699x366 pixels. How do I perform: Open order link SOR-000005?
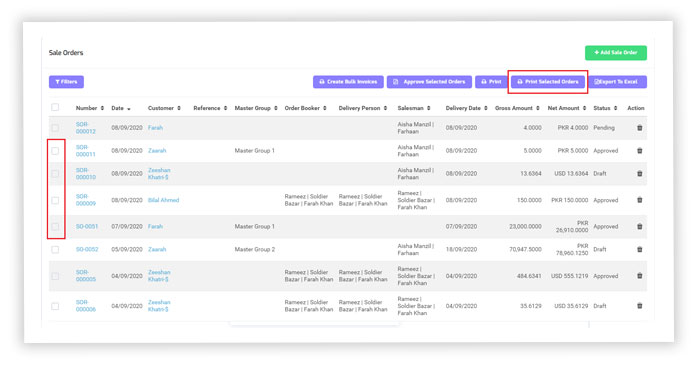pos(86,276)
